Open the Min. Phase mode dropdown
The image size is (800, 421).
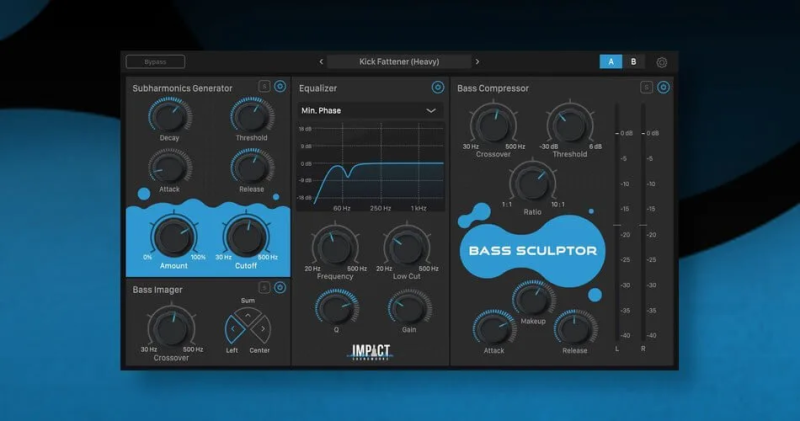tap(370, 110)
